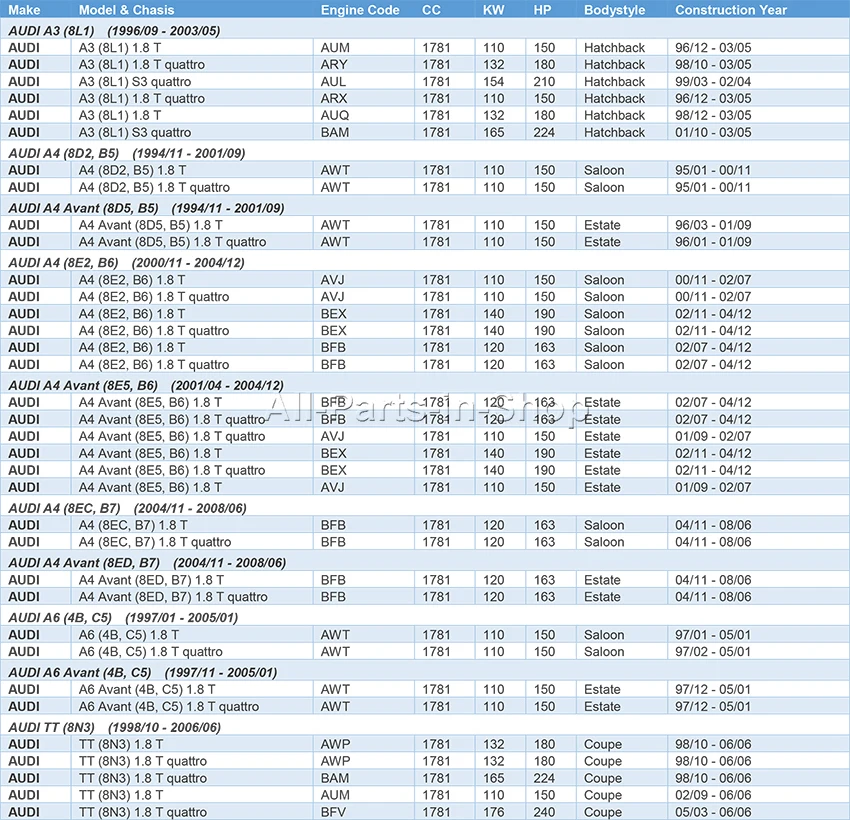Select the KW value '176'

tap(493, 812)
